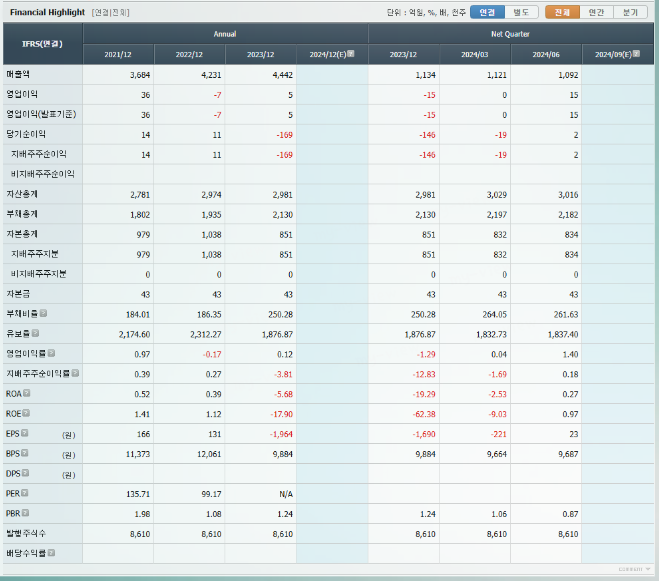Viewport: 659px width, 581px height.
Task: Click the Financial Highlight title text
Action: point(47,12)
